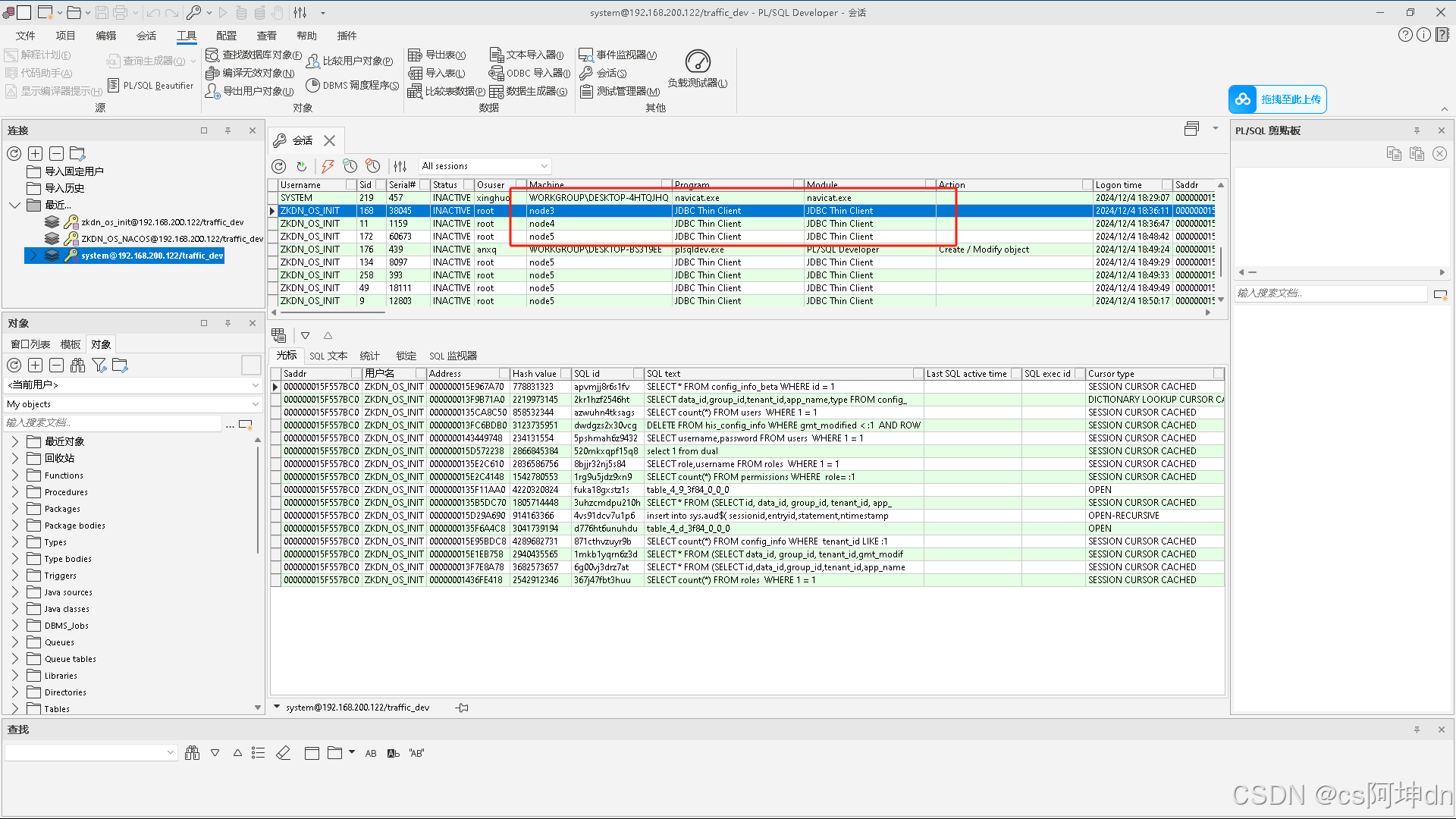1456x819 pixels.
Task: Open the 文件 menu
Action: tap(25, 36)
